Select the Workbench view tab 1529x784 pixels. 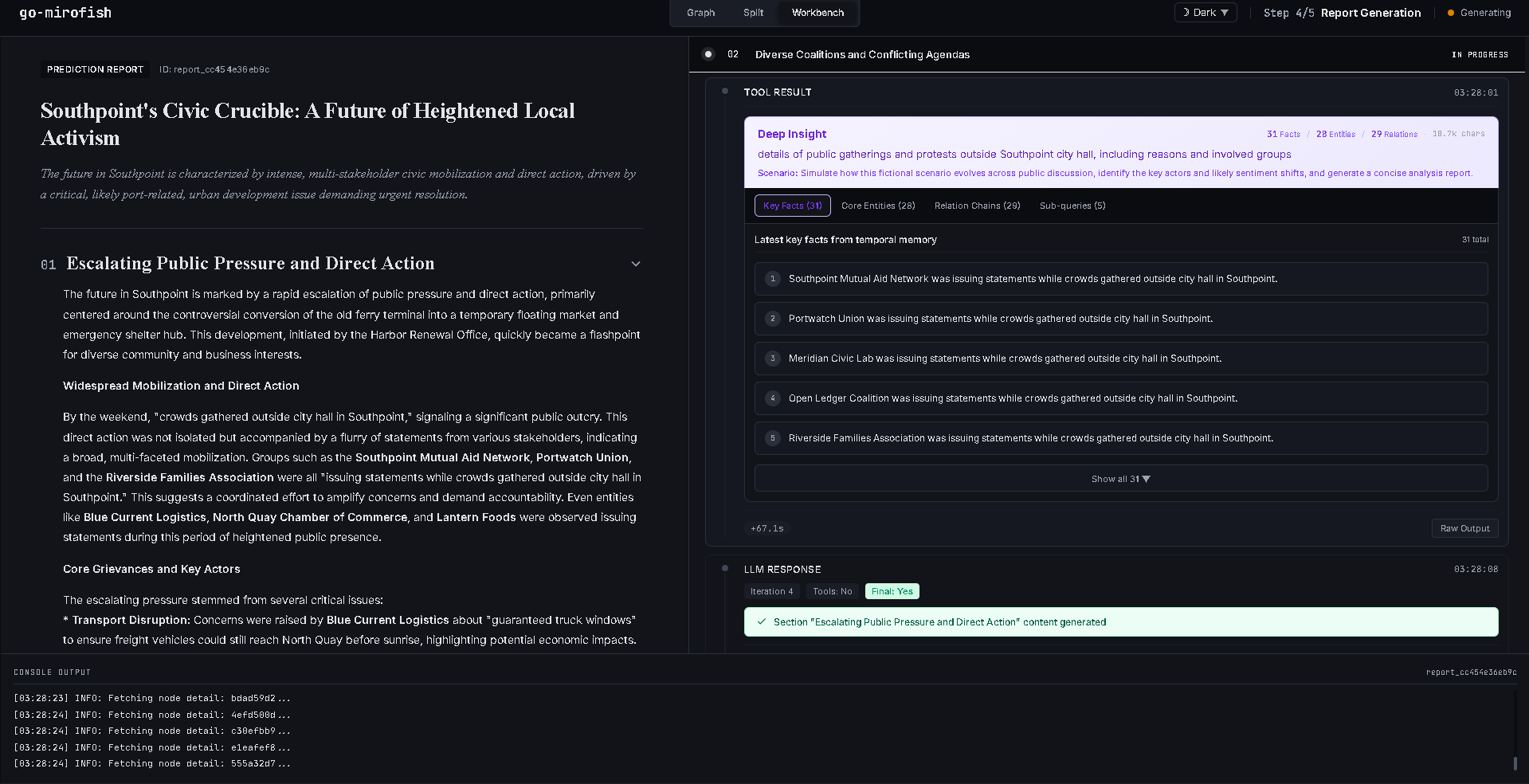click(817, 13)
